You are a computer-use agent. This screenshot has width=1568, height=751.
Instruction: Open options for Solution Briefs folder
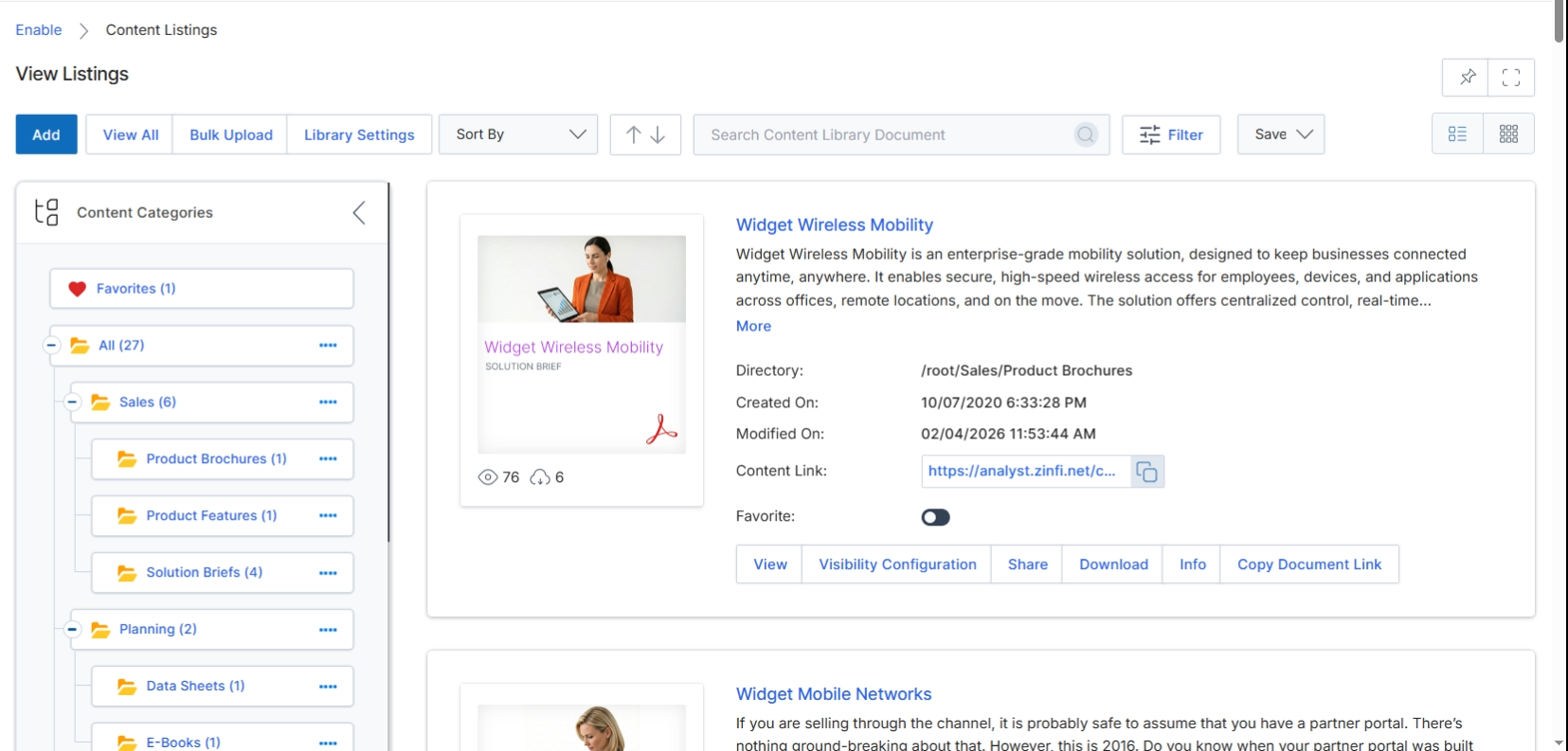pos(328,573)
